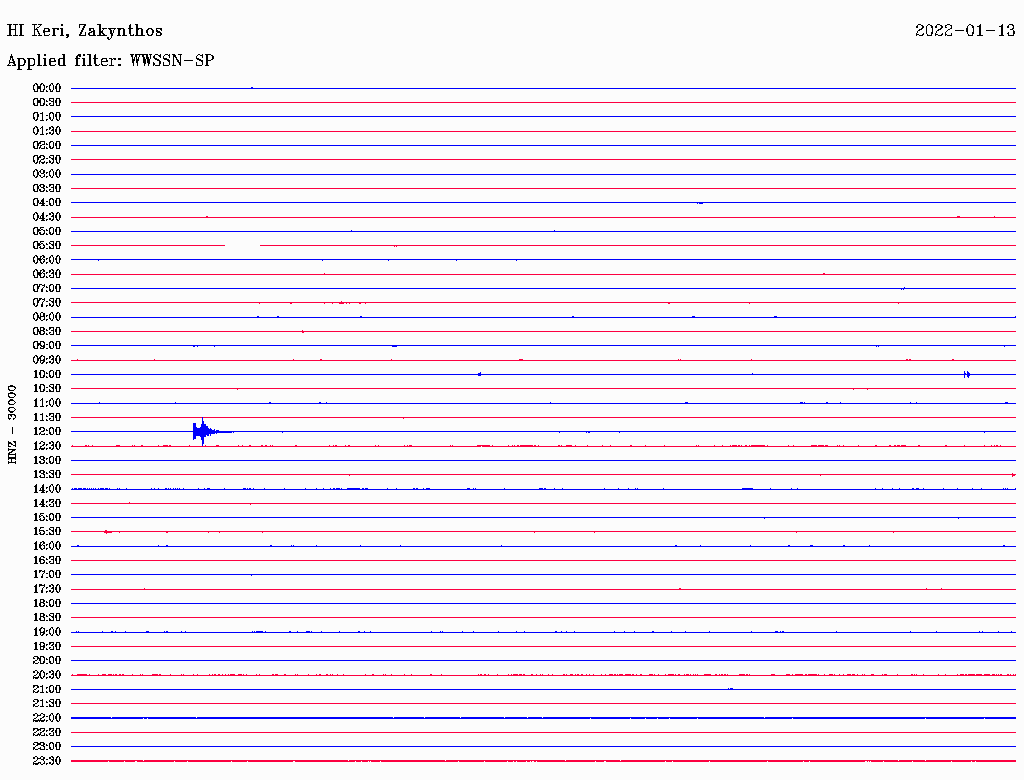Viewport: 1024px width, 780px height.
Task: Click the 10:30 time label
Action: pyautogui.click(x=47, y=389)
